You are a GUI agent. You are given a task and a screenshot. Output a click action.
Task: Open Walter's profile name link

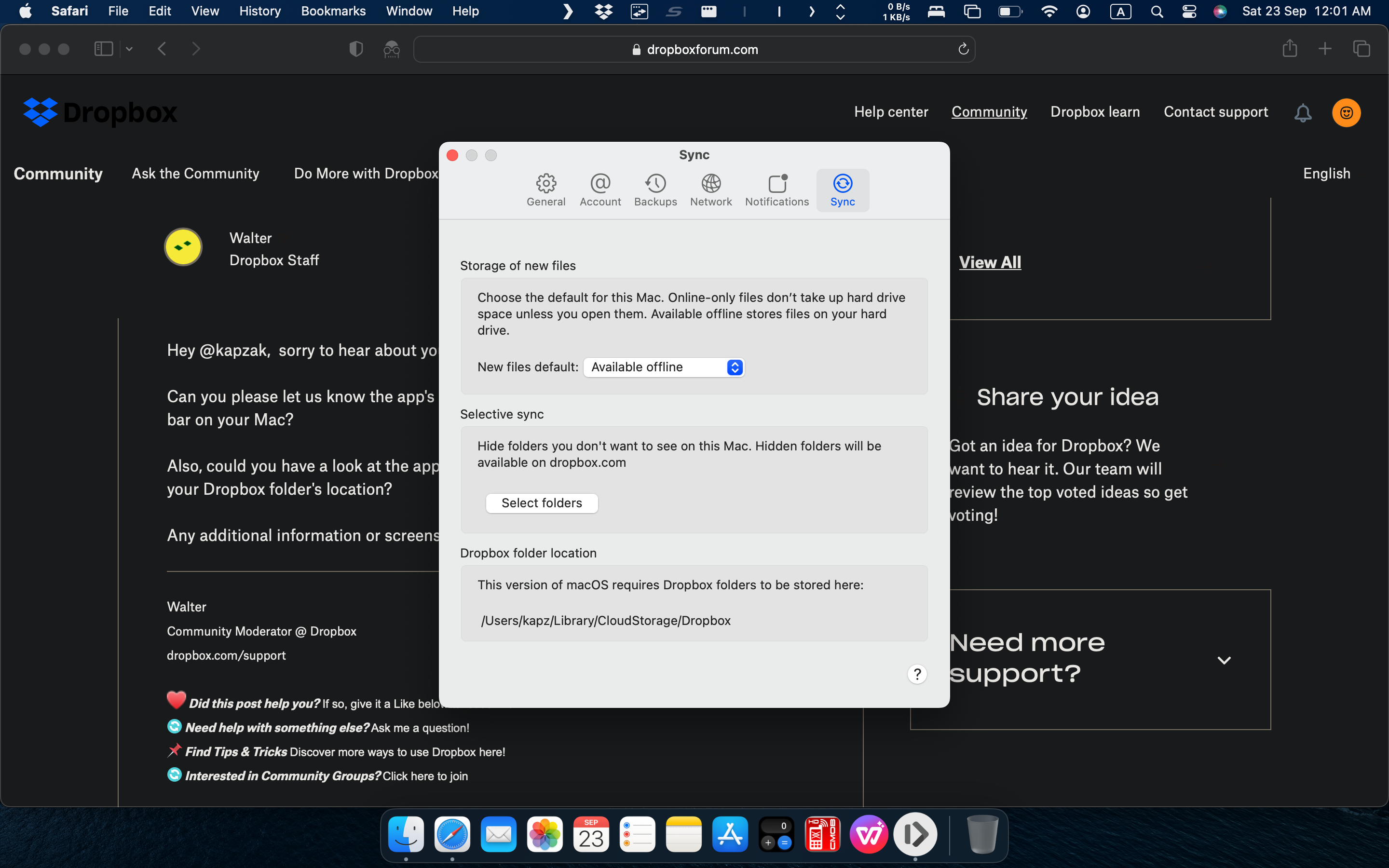click(250, 238)
